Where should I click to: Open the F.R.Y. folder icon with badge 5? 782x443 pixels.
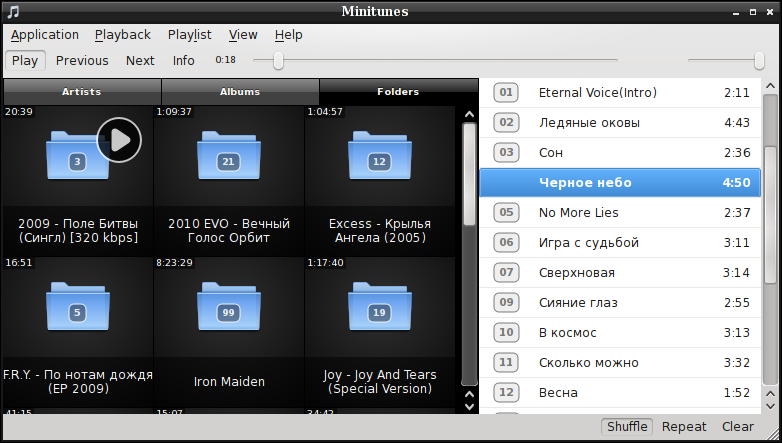pos(77,306)
